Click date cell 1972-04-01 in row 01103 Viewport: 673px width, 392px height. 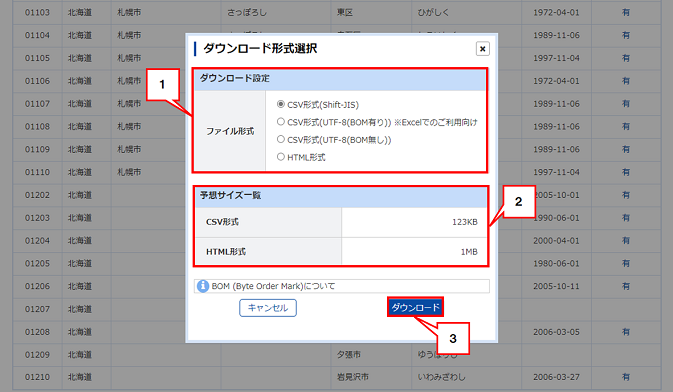[x=556, y=12]
